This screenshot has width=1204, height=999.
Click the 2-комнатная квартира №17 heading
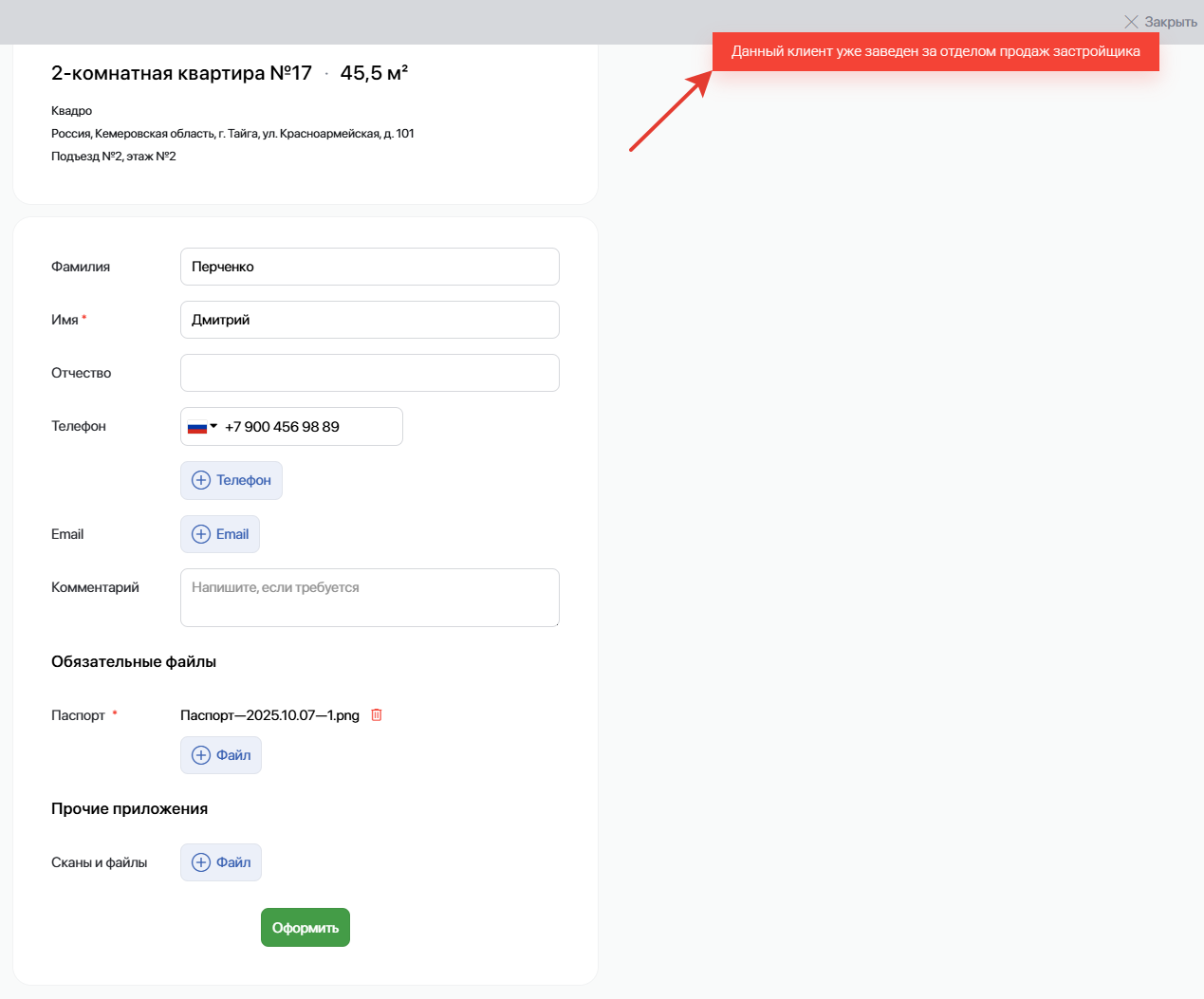coord(181,73)
